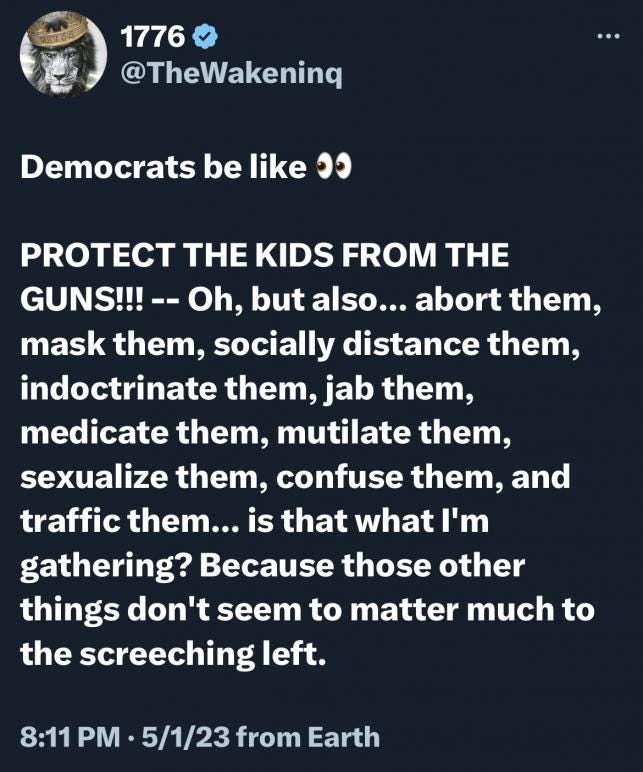Click the 'PROTECT THE KIDS FROM THE' line
Image resolution: width=643 pixels, height=772 pixels.
coord(264,255)
